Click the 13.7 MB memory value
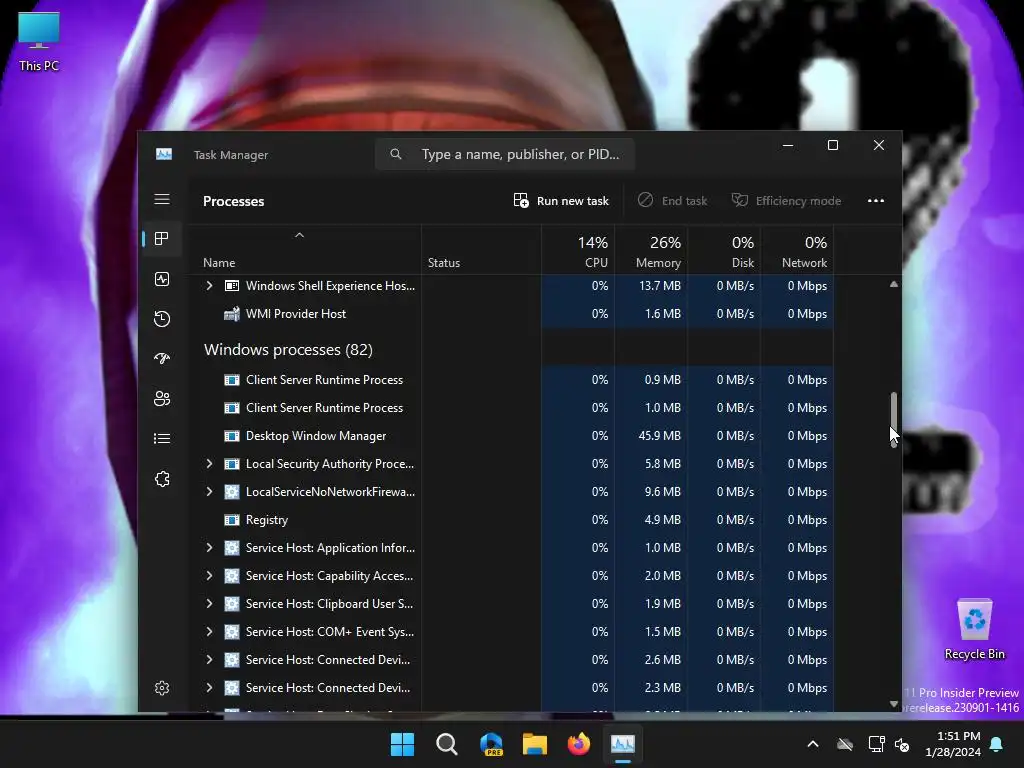Viewport: 1024px width, 768px height. click(660, 285)
